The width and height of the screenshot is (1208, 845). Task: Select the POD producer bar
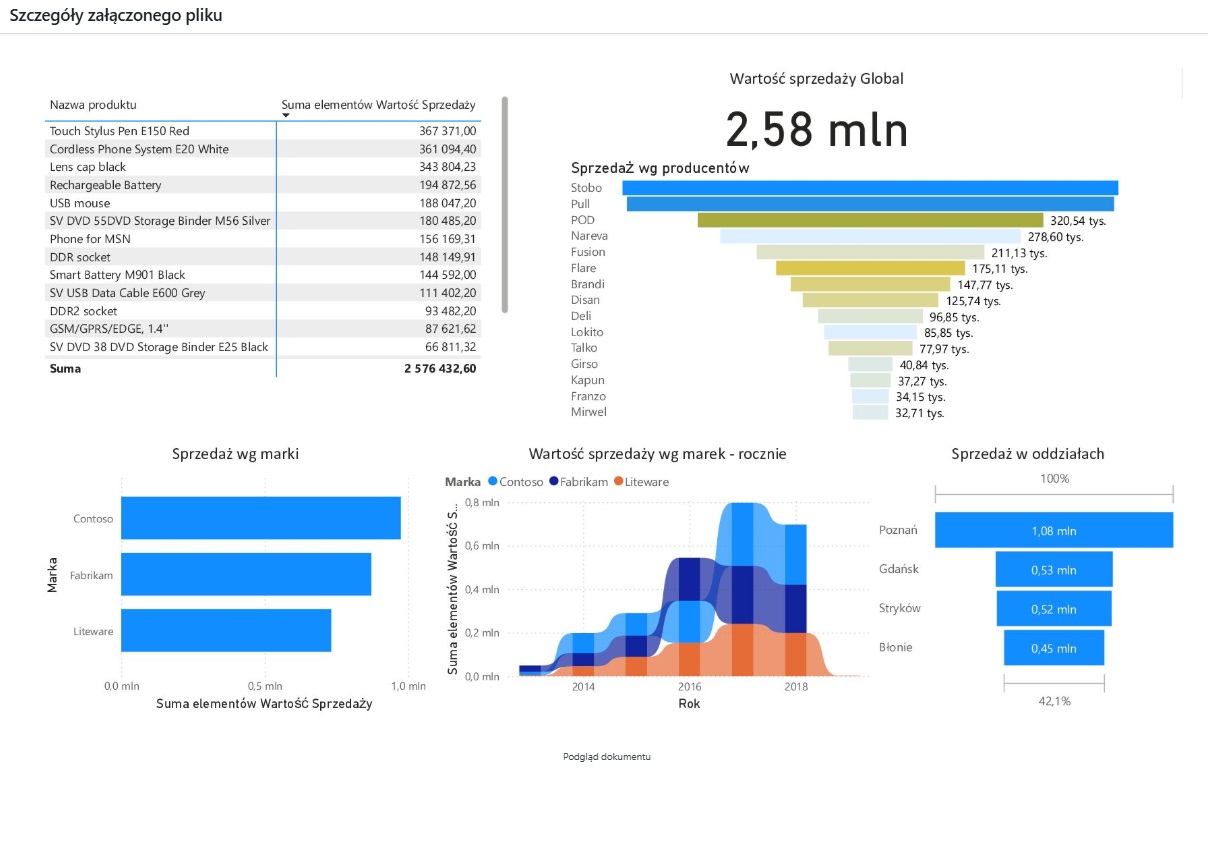(x=870, y=220)
